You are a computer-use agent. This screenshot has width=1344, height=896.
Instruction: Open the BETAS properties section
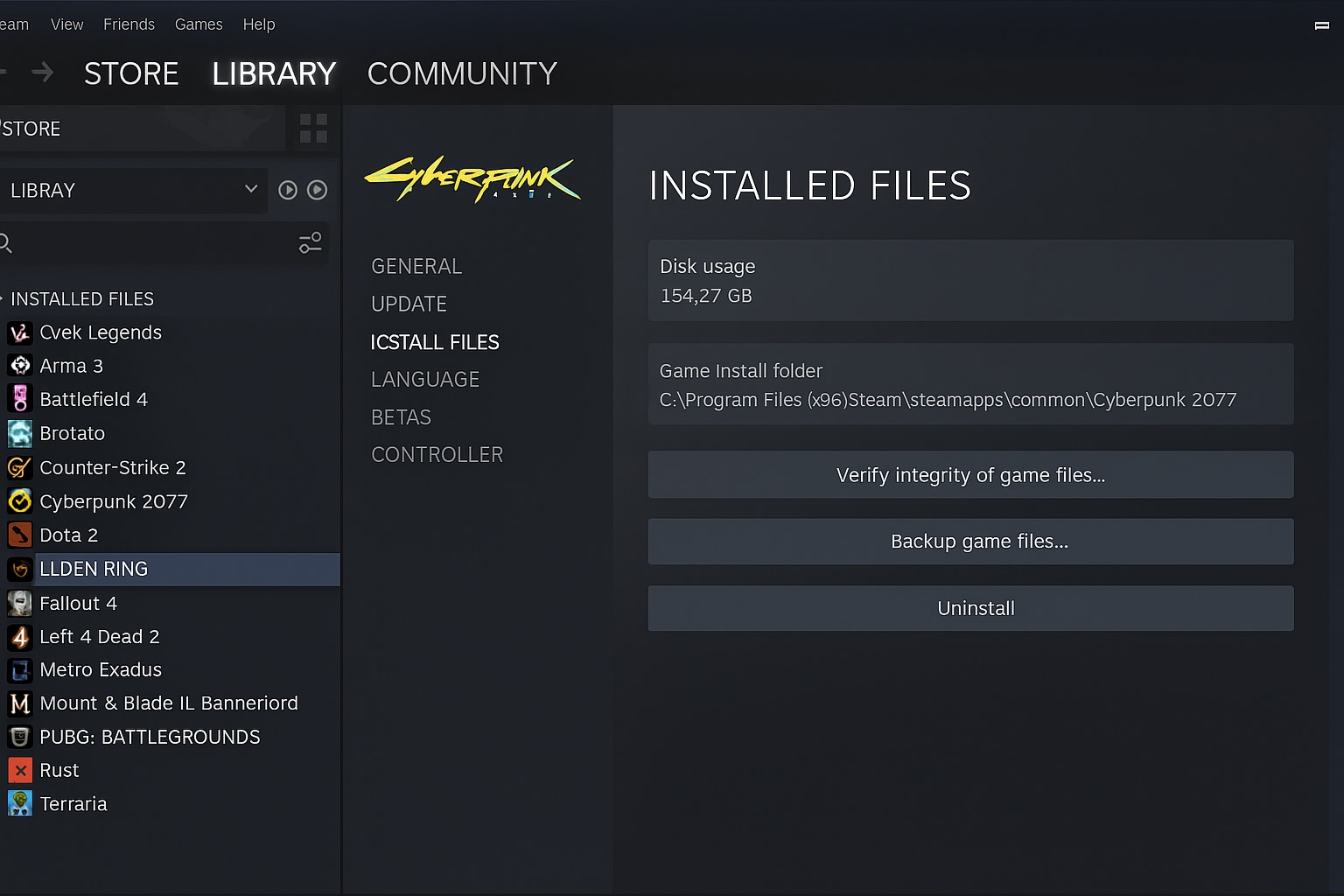pos(401,417)
